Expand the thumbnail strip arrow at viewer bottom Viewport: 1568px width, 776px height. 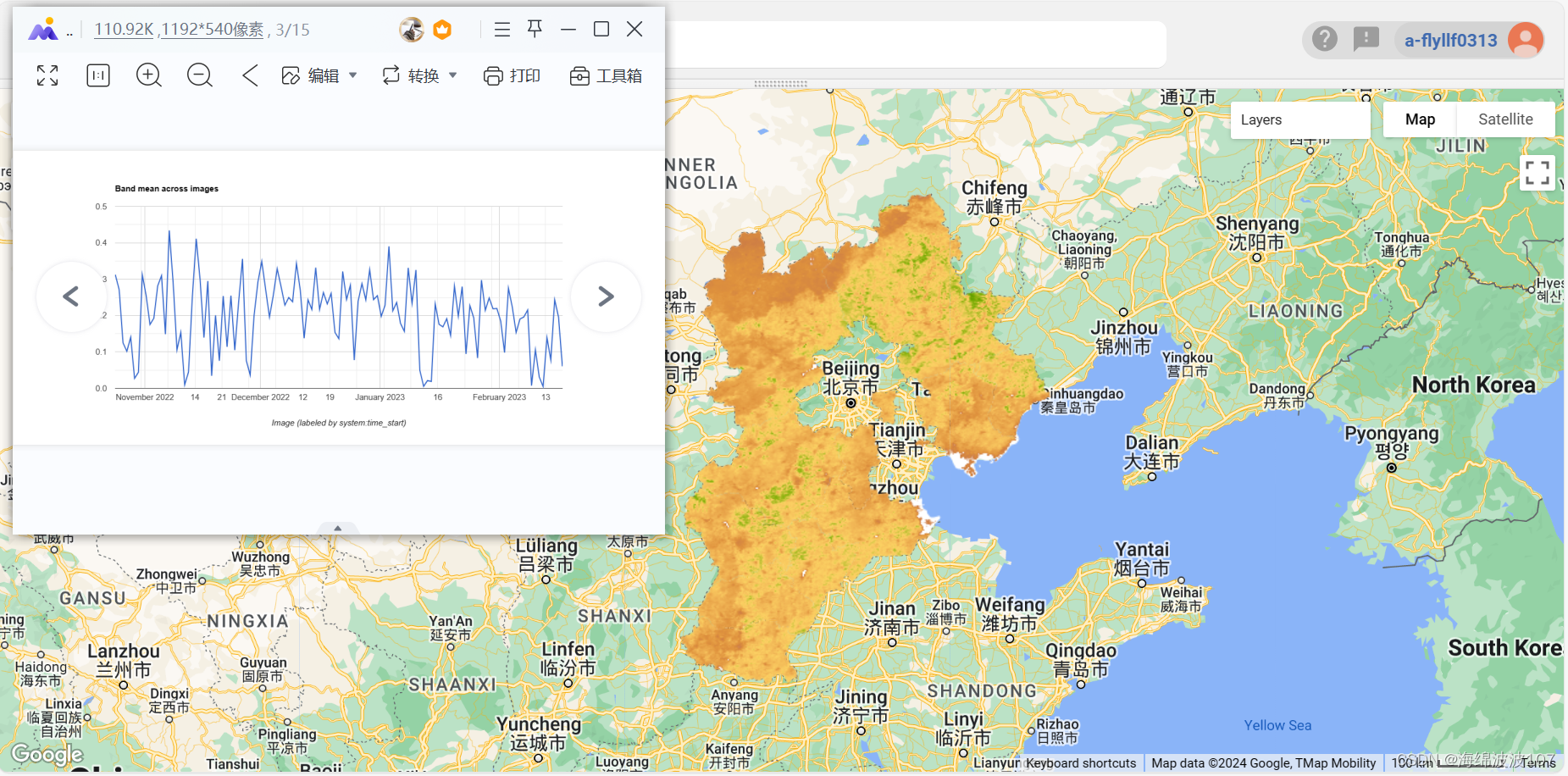(x=338, y=528)
